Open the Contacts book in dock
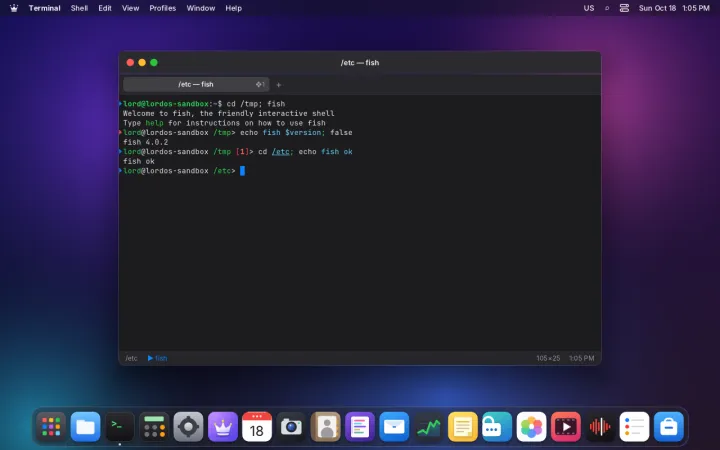 (326, 427)
